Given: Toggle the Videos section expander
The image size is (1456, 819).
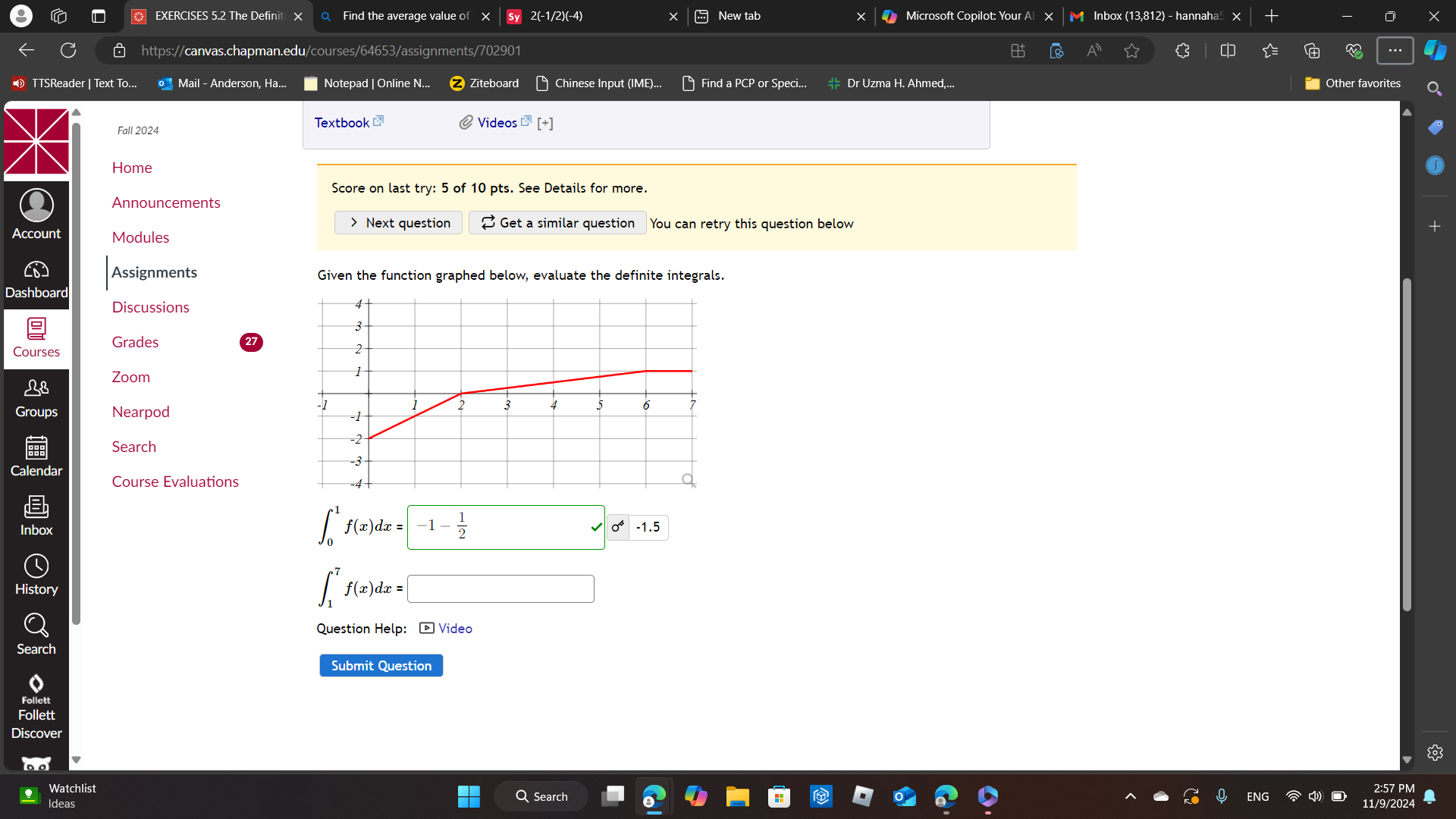Looking at the screenshot, I should (544, 122).
